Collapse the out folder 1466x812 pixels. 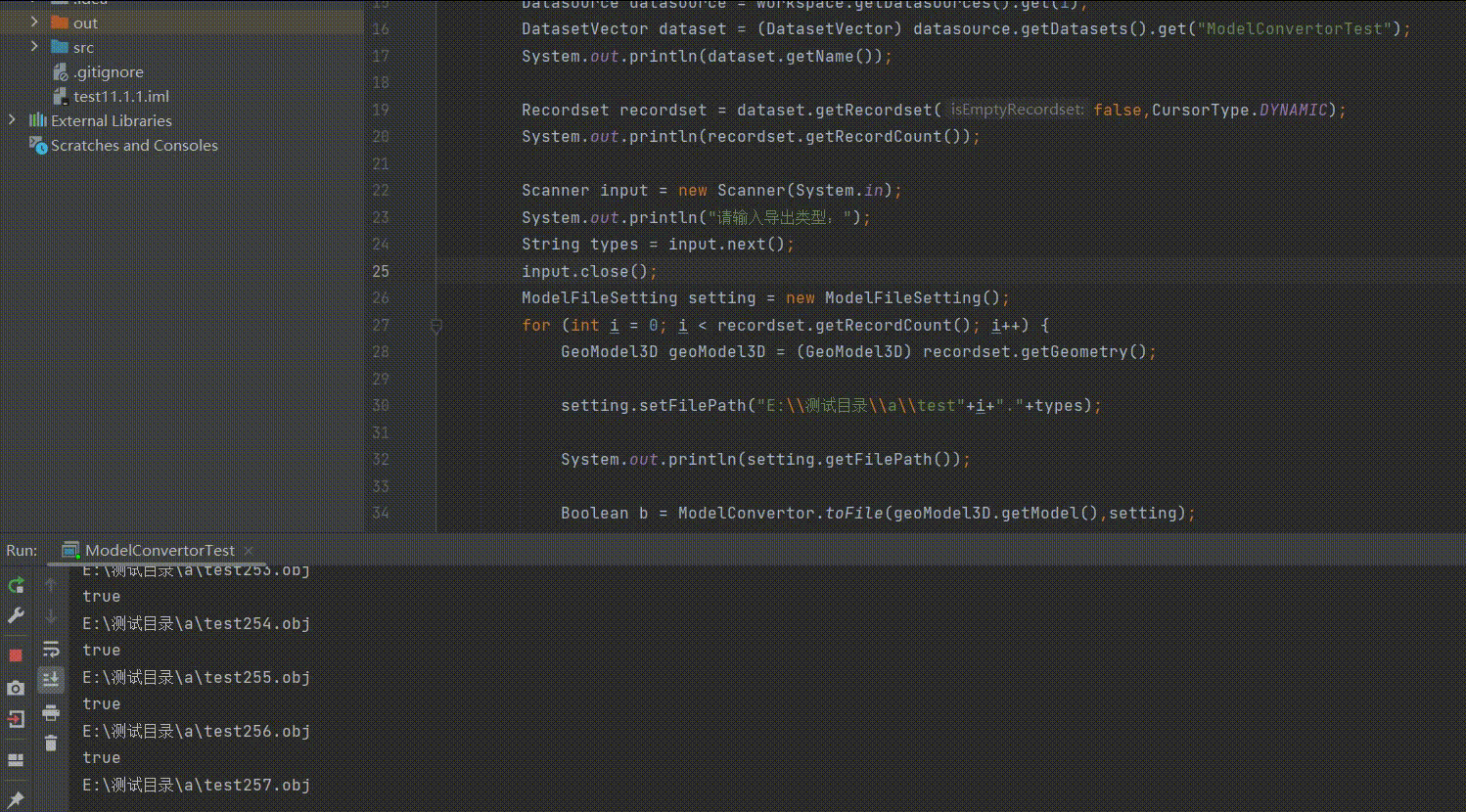click(x=35, y=22)
